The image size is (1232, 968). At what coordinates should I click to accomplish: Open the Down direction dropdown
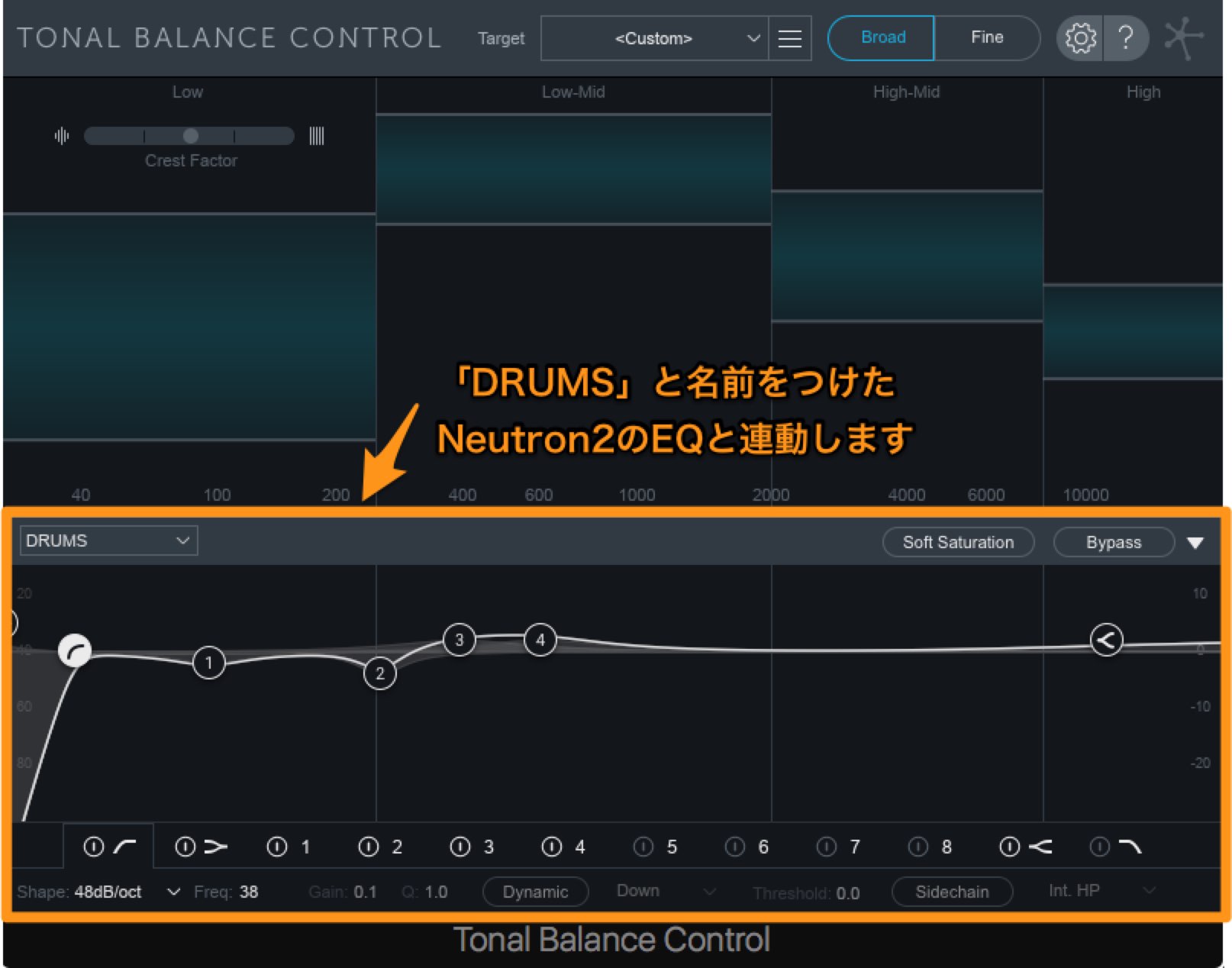pyautogui.click(x=666, y=891)
